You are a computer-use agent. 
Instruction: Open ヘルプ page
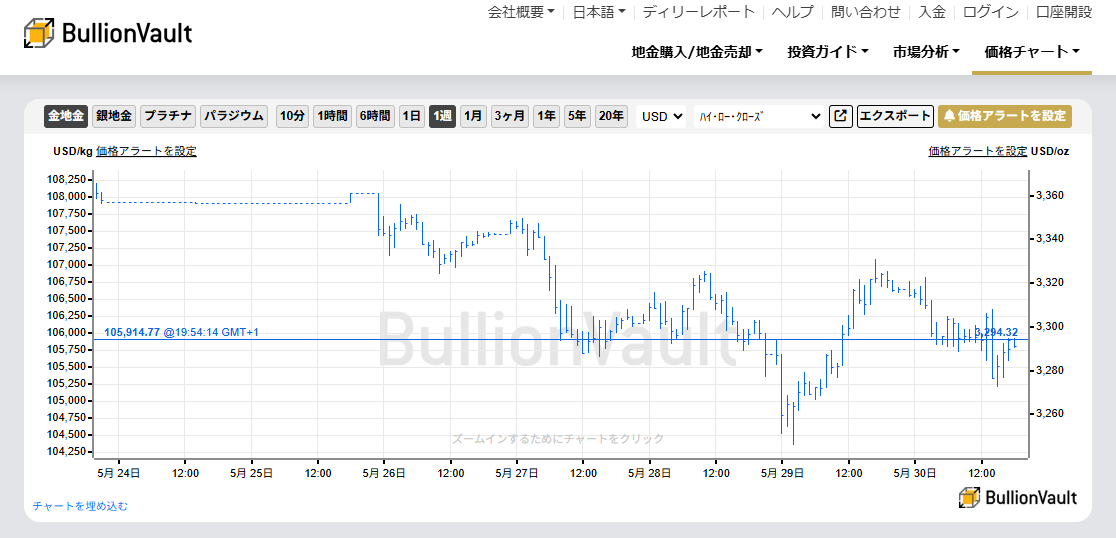793,12
